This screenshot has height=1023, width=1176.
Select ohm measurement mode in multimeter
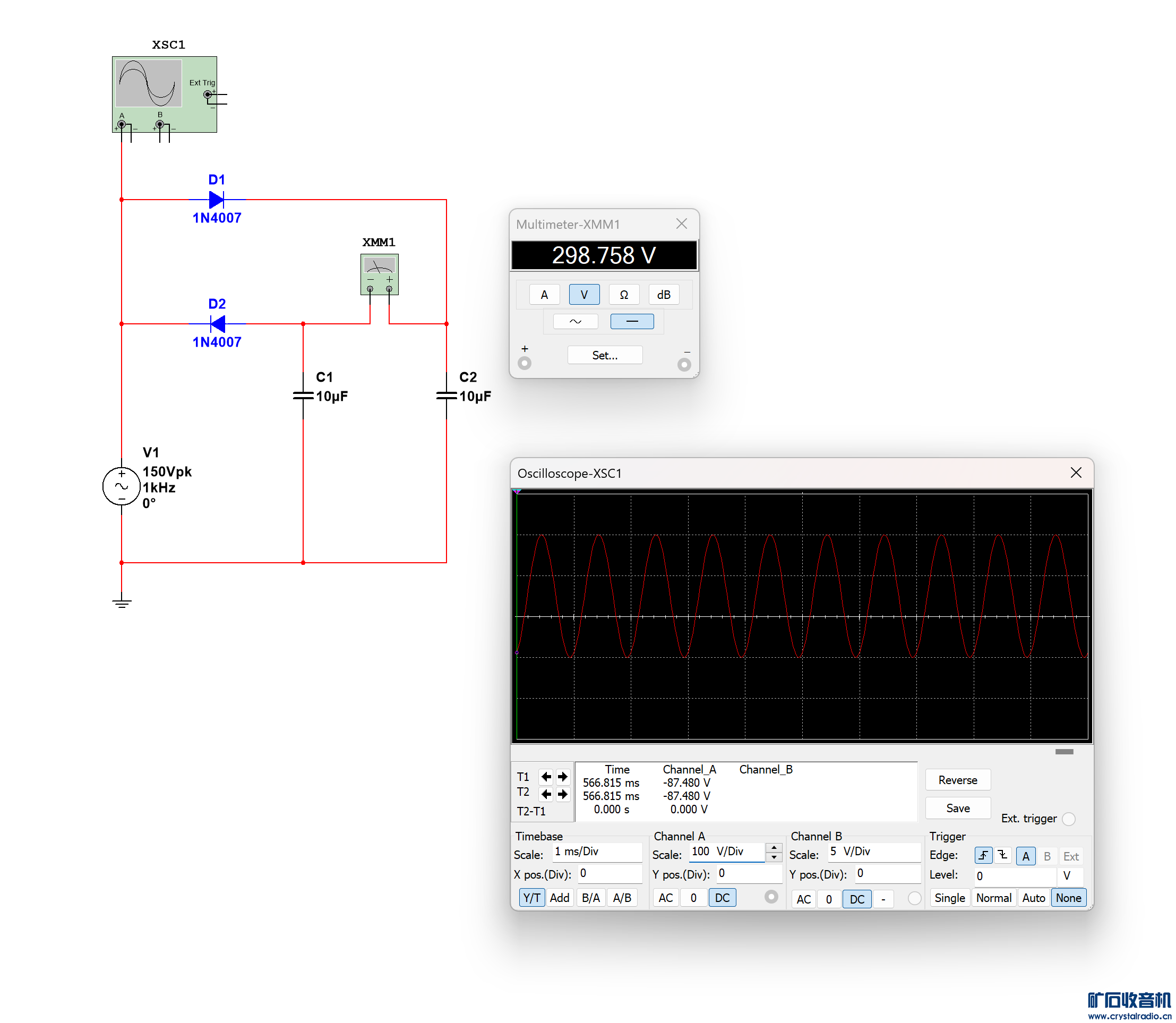[x=623, y=295]
